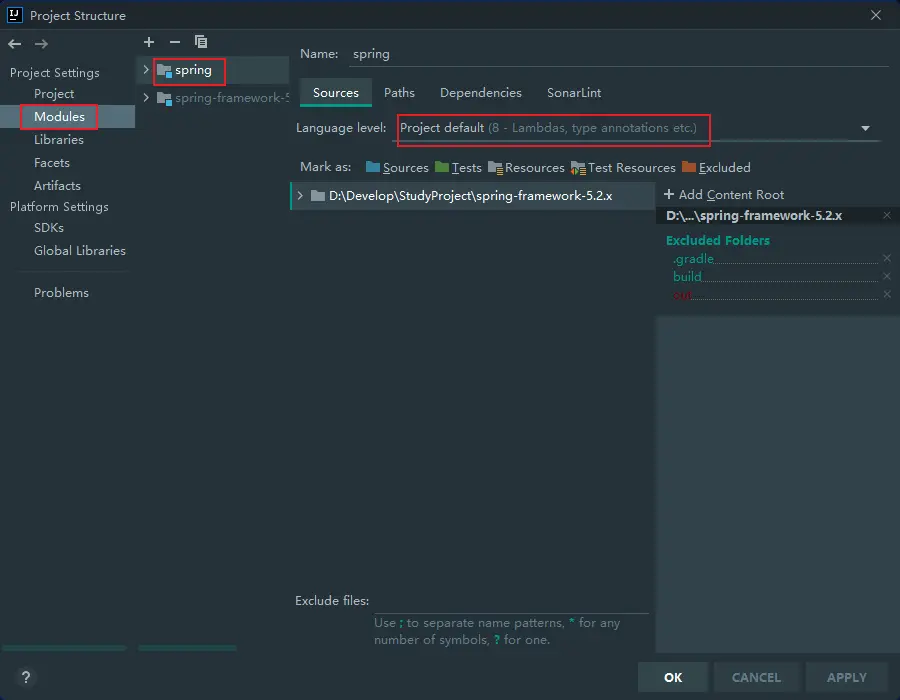Copy the selected module icon
900x700 pixels.
coord(201,42)
